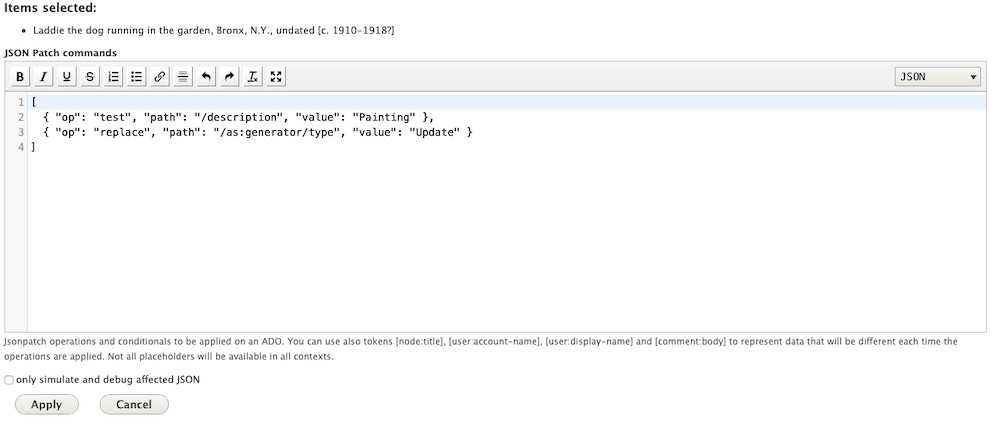Image resolution: width=993 pixels, height=428 pixels.
Task: Insert a numbered list
Action: click(x=114, y=77)
